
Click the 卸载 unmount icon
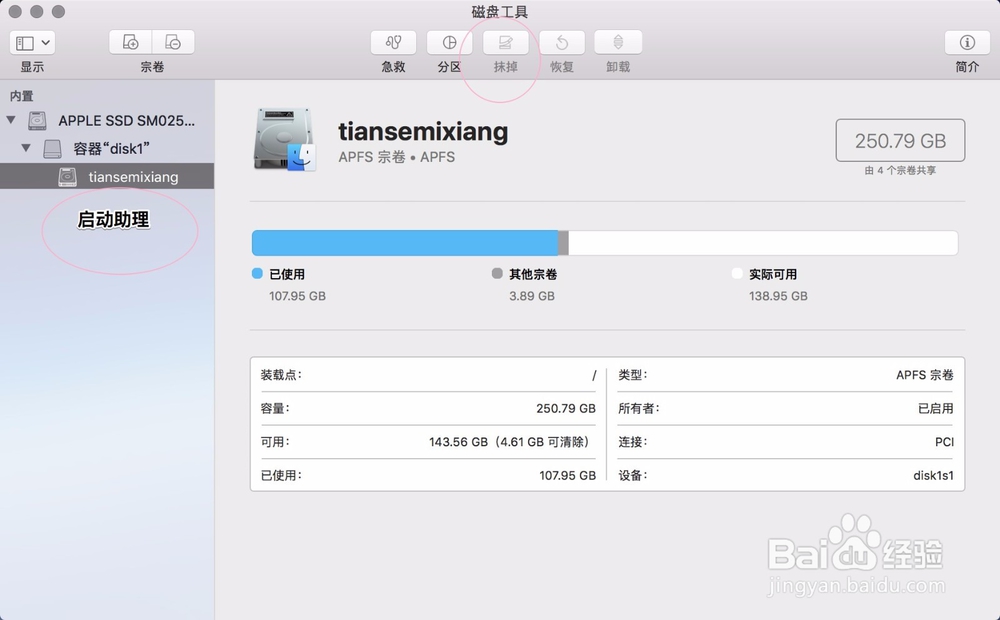[x=617, y=43]
